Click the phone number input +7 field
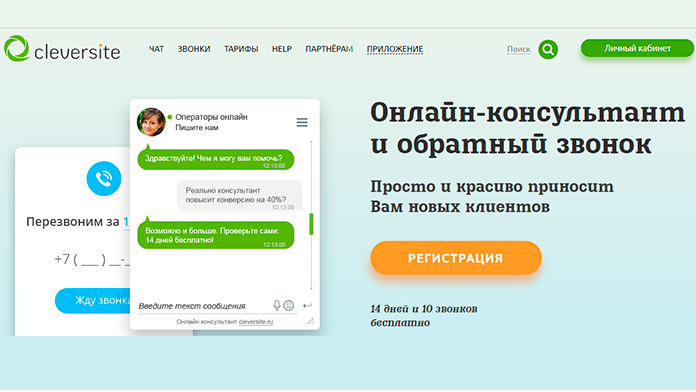 [92, 259]
